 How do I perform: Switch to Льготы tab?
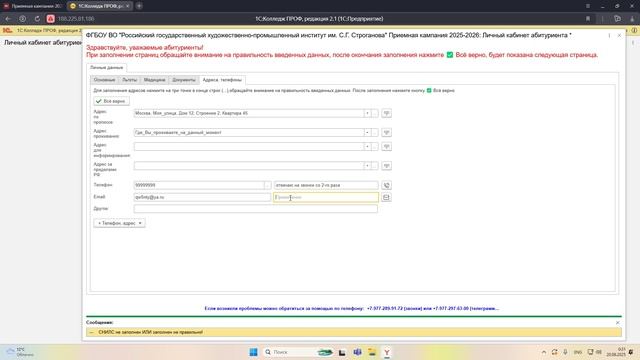129,80
